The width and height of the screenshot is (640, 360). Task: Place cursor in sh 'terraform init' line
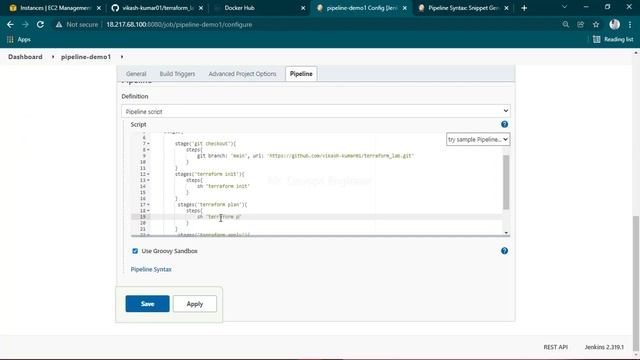(223, 186)
